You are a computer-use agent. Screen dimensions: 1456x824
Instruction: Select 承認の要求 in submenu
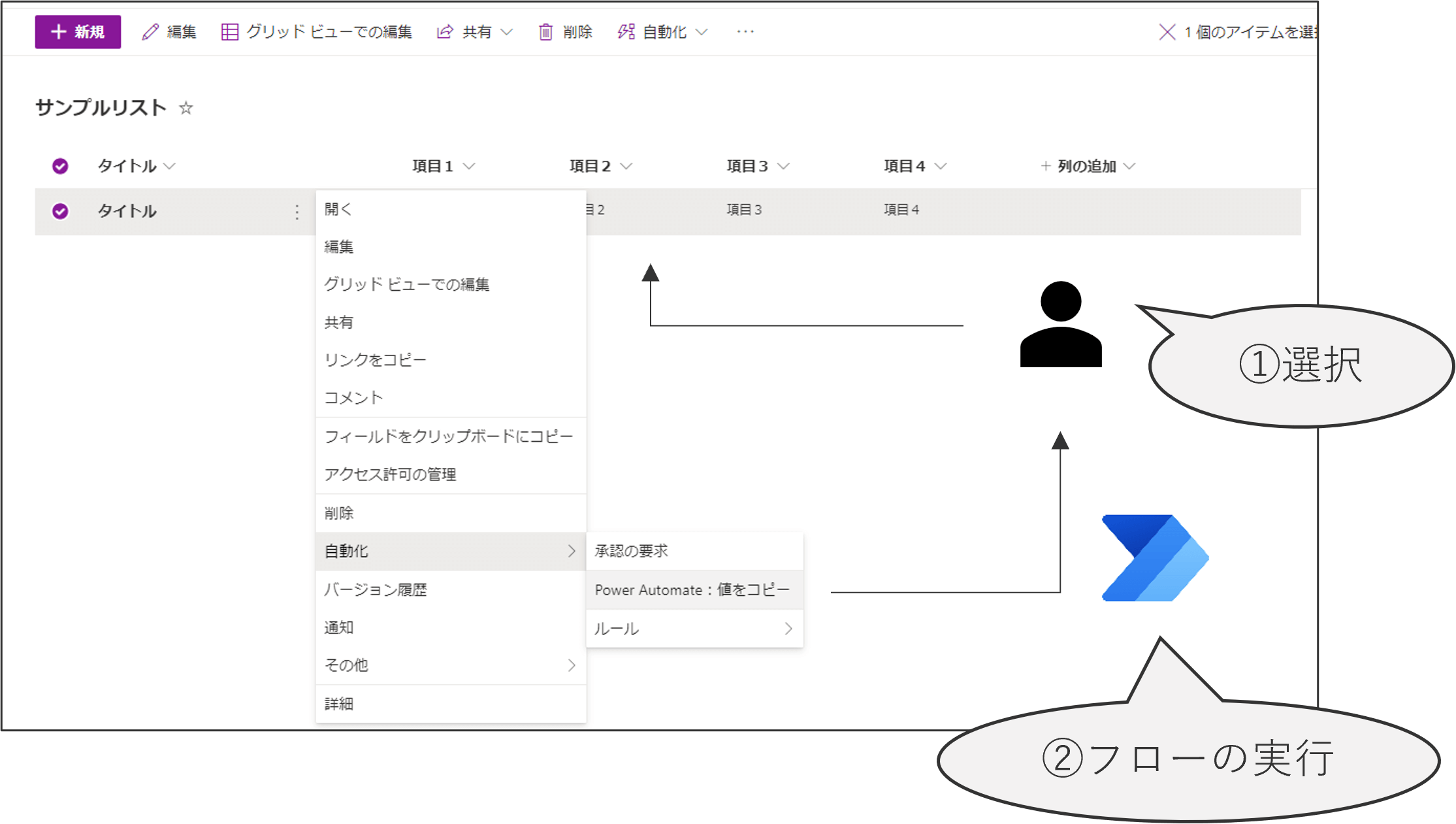(632, 552)
